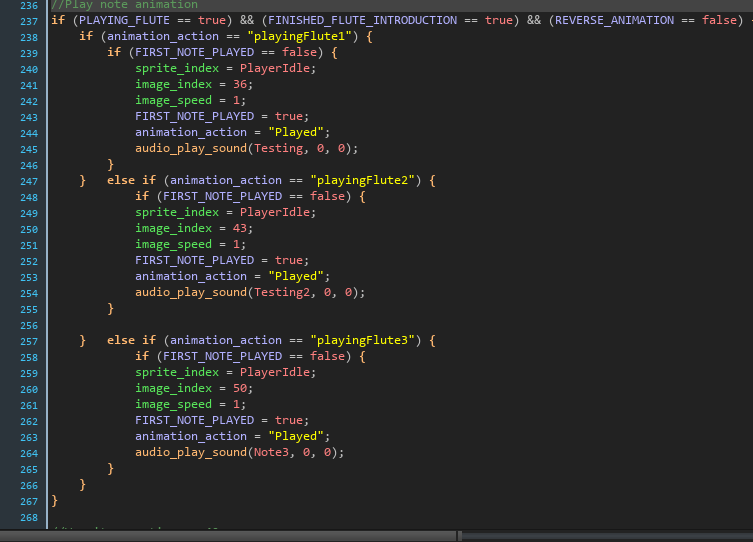The image size is (753, 542).
Task: Click FINISHED_FLUTE_INTRODUCTION on line 237
Action: 363,20
